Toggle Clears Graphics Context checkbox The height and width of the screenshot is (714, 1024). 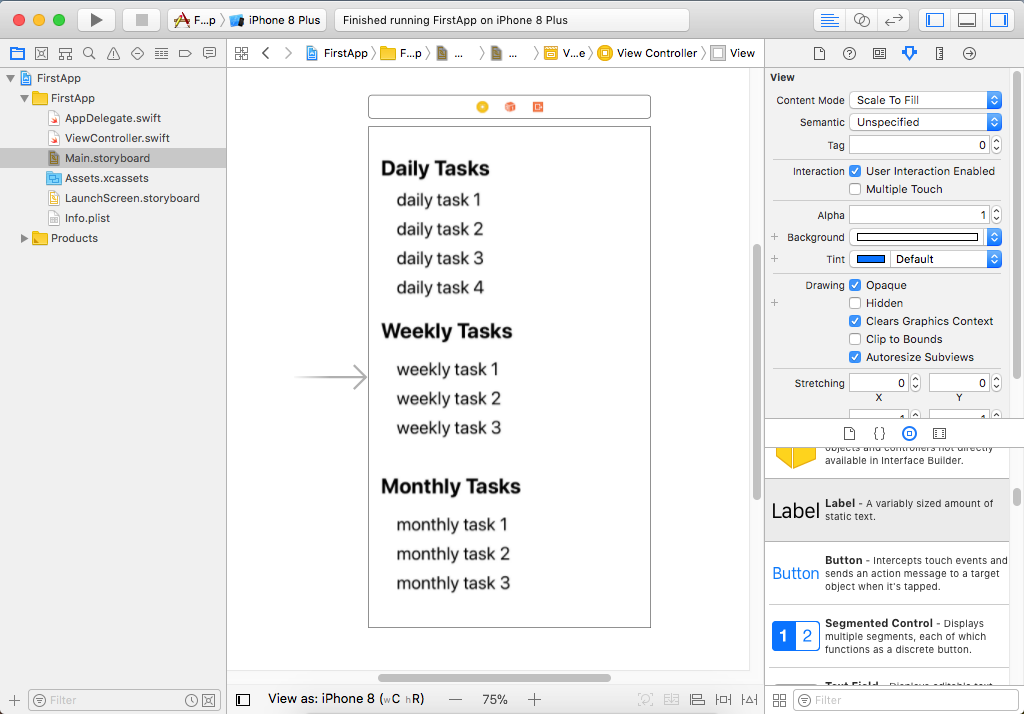pos(855,321)
